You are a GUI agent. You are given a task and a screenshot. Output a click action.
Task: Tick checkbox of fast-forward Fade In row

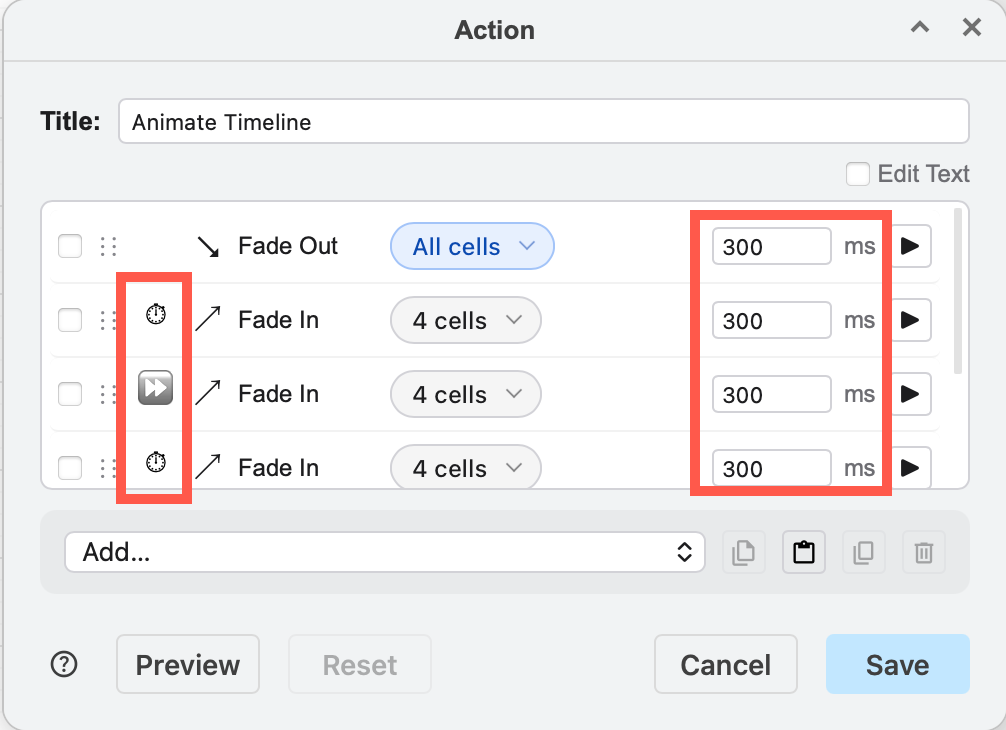tap(70, 394)
